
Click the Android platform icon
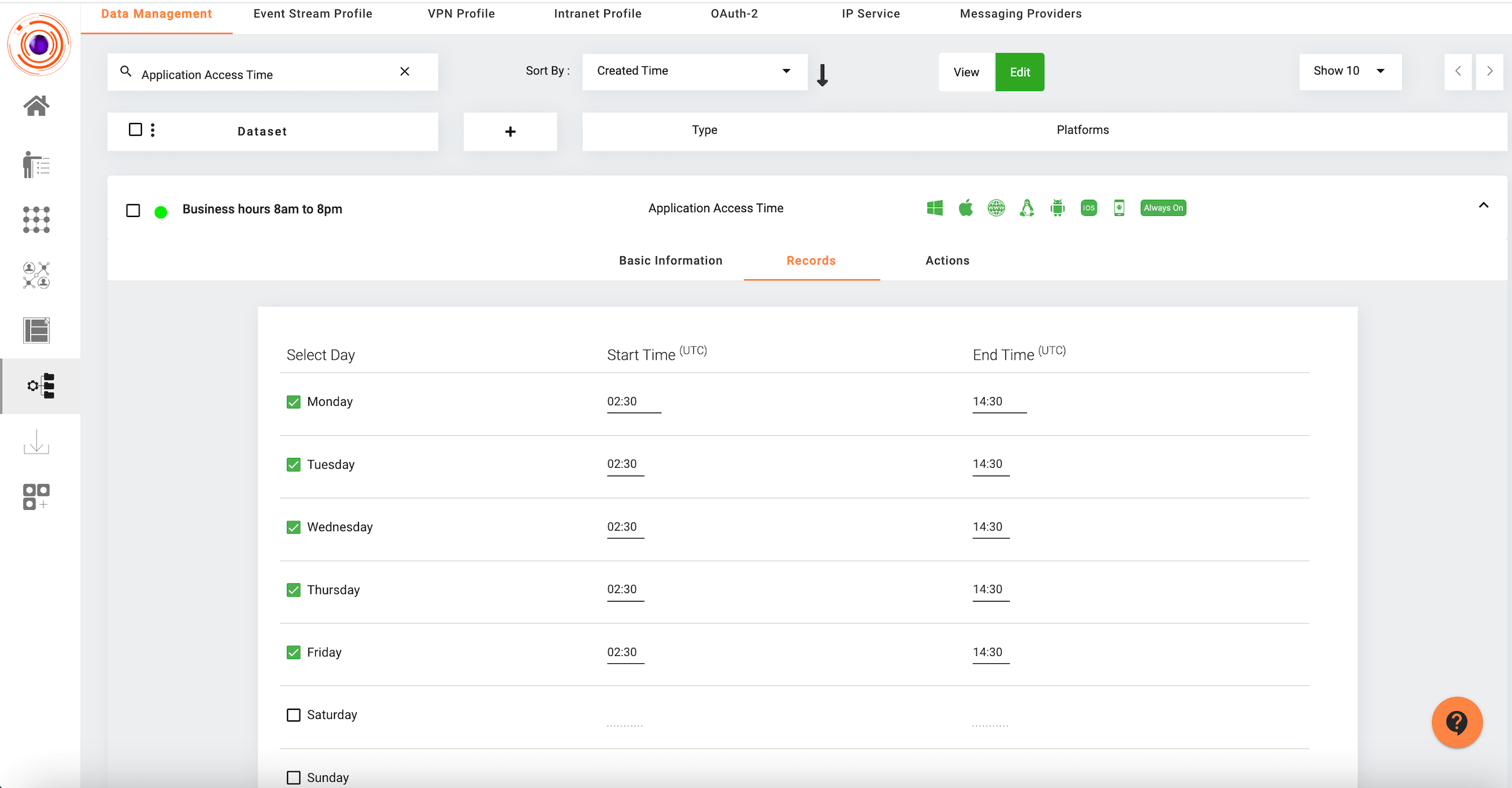[x=1057, y=208]
